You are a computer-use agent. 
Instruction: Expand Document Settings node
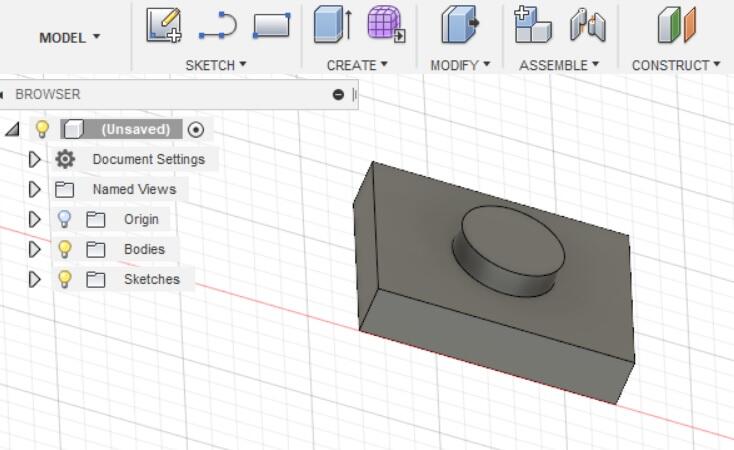coord(34,160)
